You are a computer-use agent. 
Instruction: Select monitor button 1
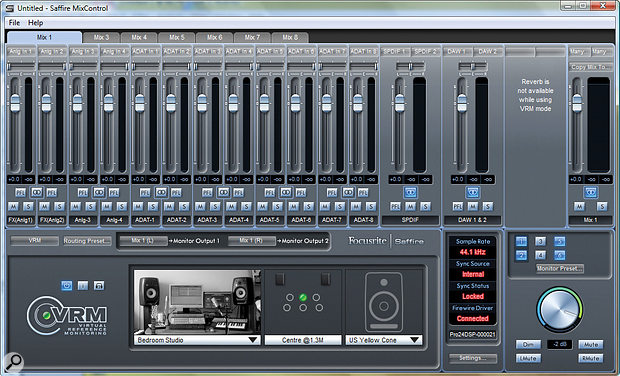coord(522,242)
